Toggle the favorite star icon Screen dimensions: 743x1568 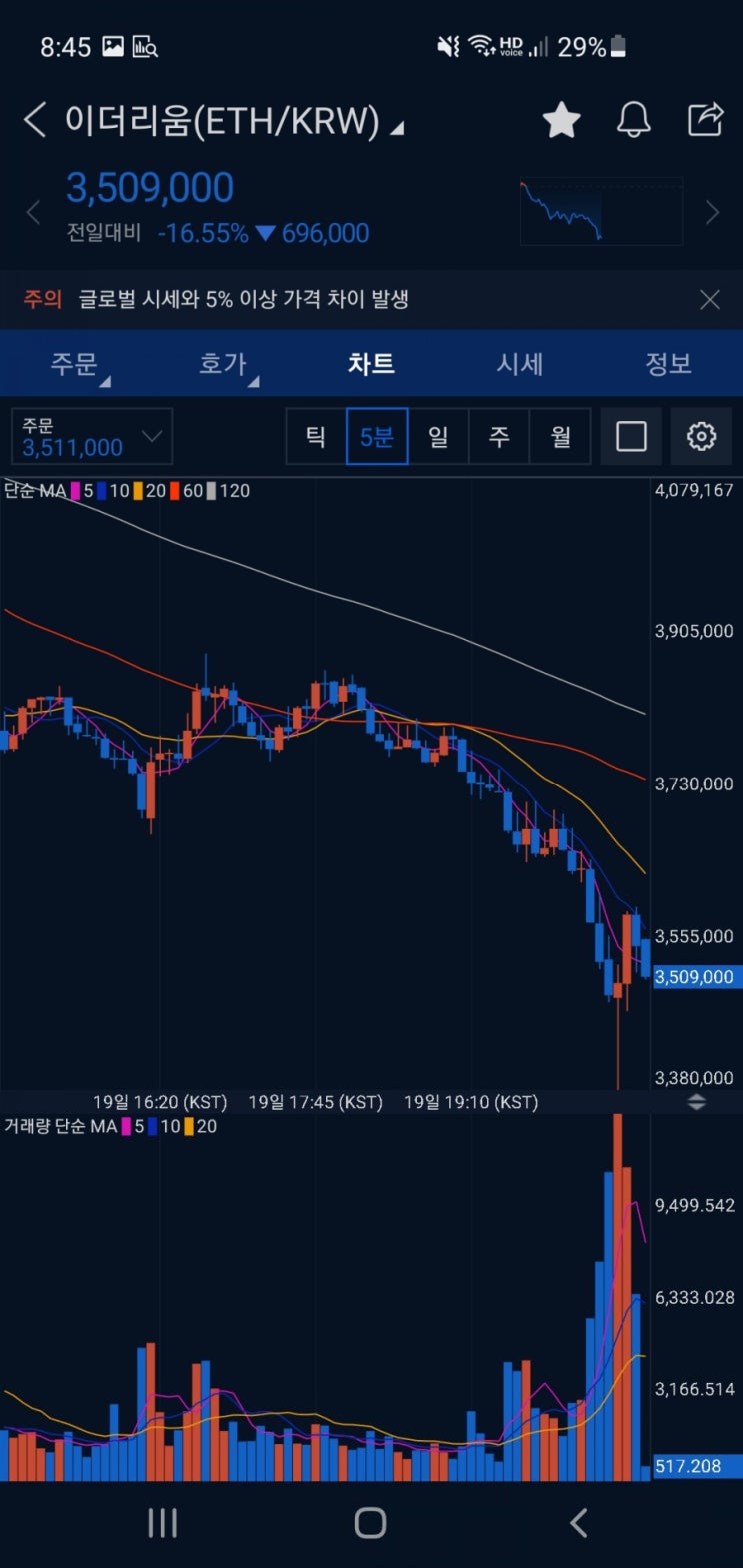pyautogui.click(x=562, y=120)
